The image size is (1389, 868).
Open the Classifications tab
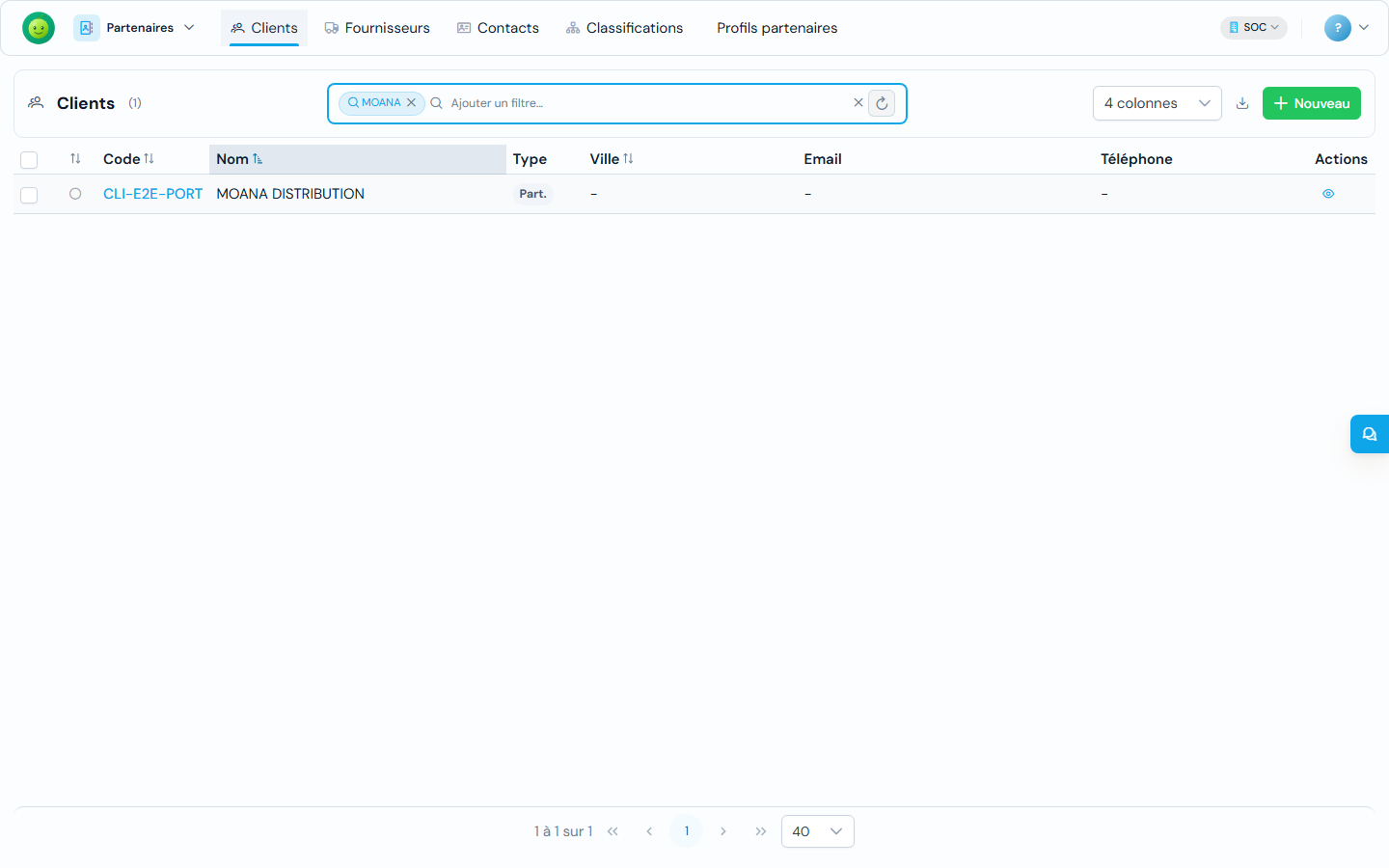624,28
